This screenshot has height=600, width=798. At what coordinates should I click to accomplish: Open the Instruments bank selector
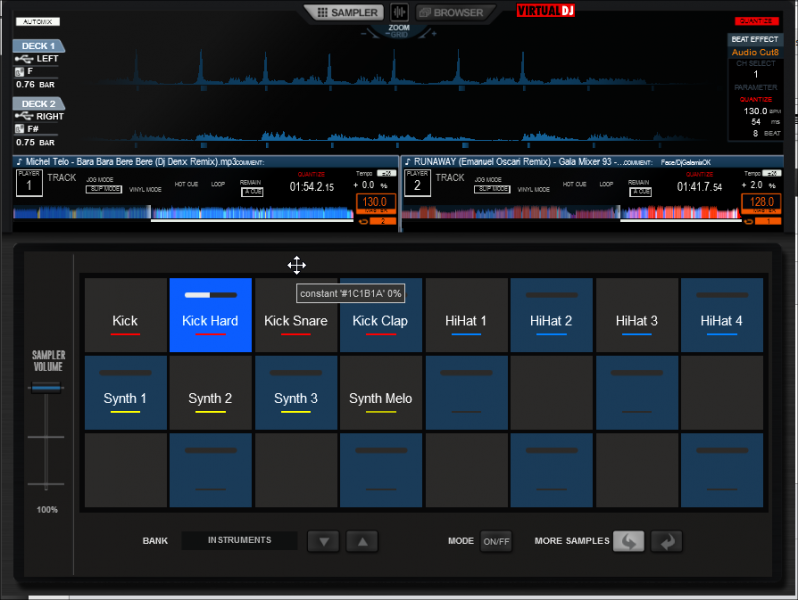pyautogui.click(x=240, y=540)
